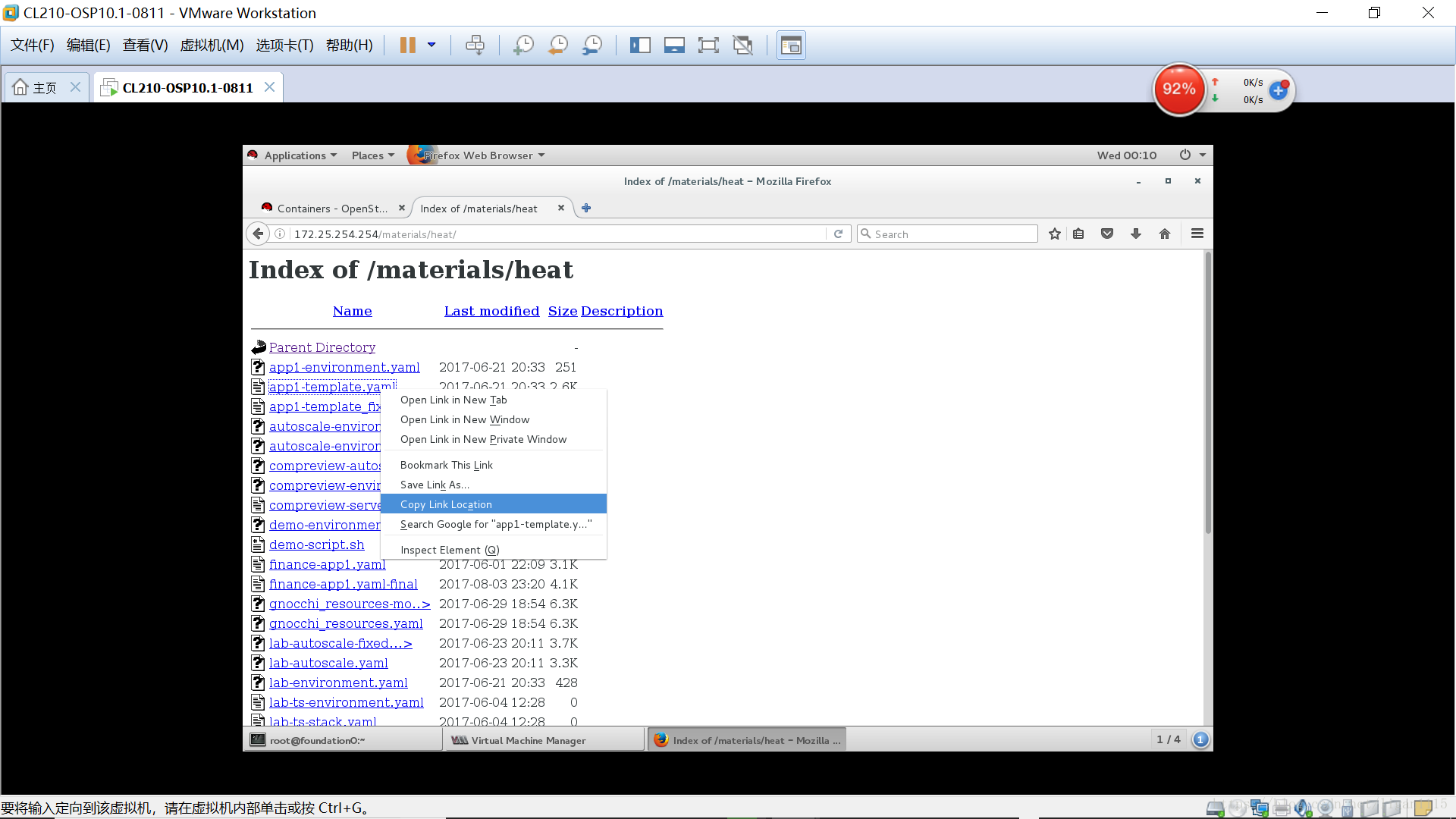Open the GNOME power status dropdown
The width and height of the screenshot is (1456, 819).
pos(1191,155)
